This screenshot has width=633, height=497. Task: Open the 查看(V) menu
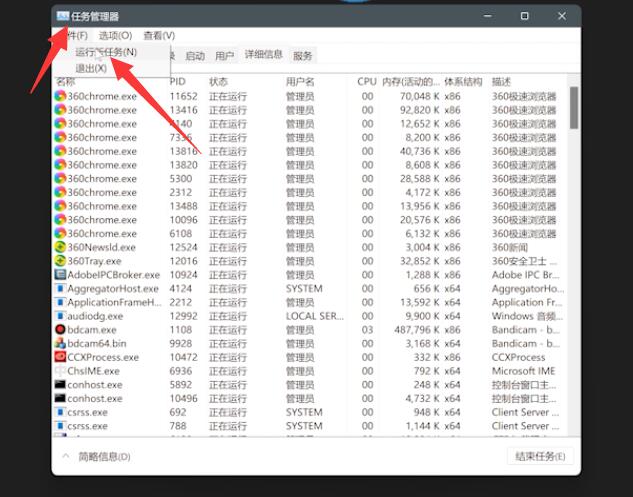159,36
